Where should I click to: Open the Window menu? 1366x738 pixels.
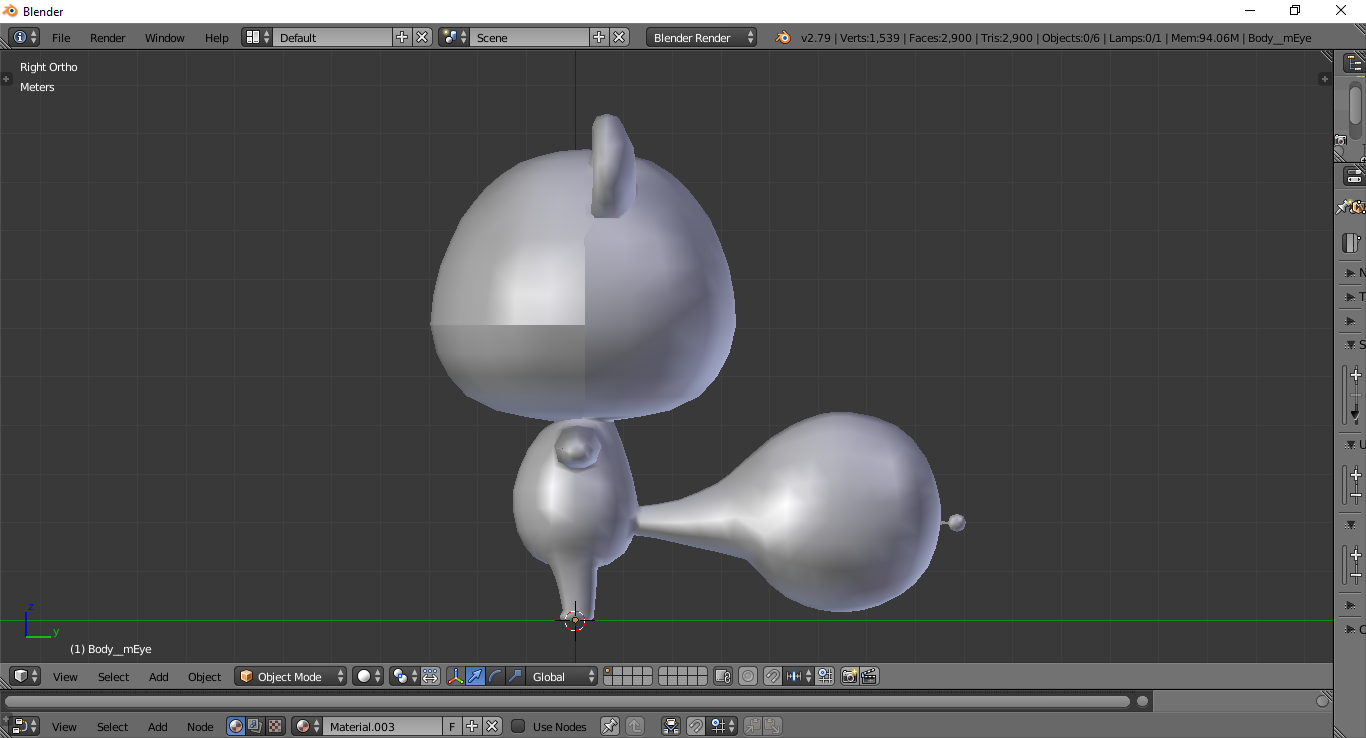165,38
